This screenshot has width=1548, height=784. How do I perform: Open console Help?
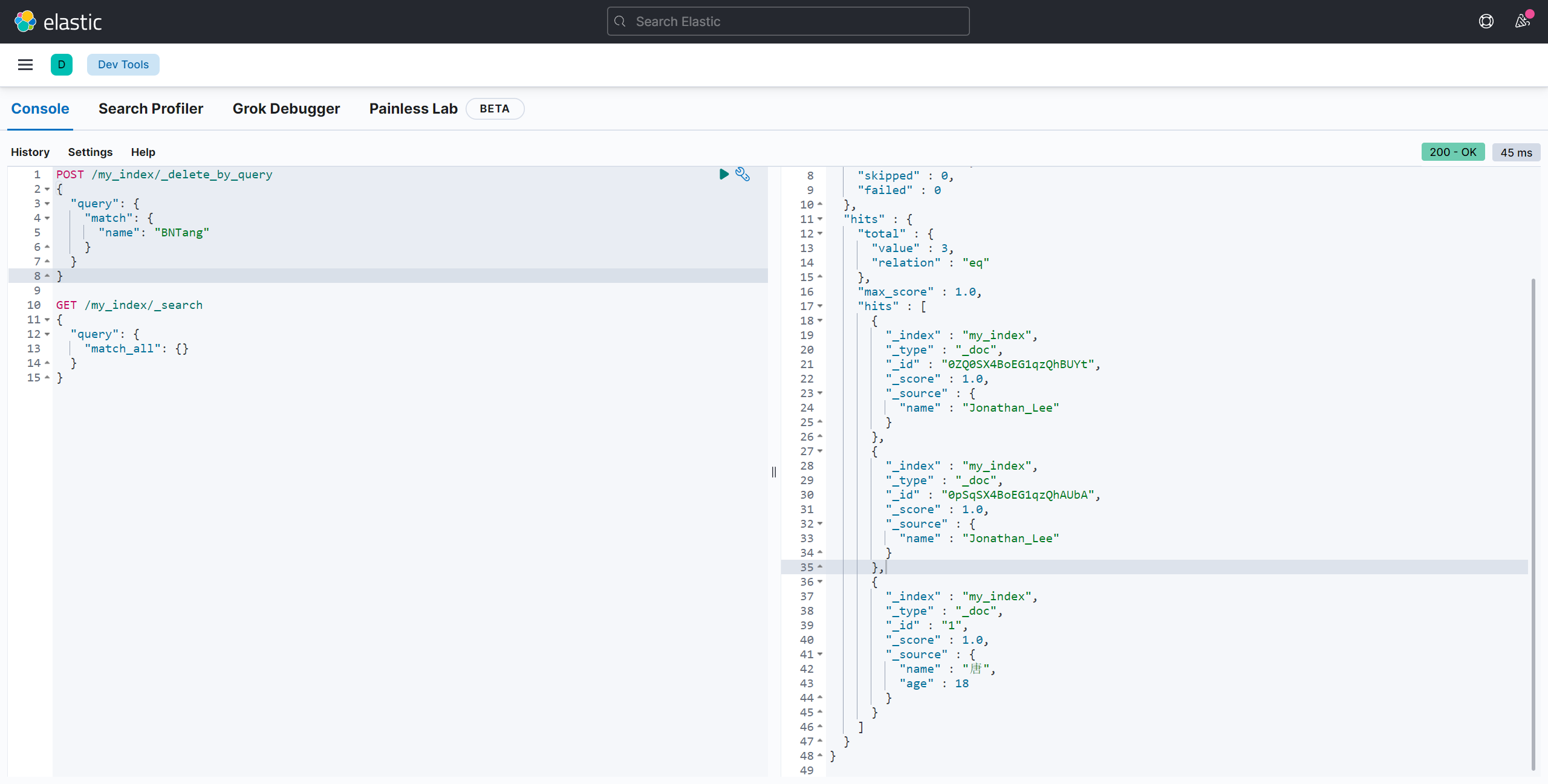tap(143, 152)
